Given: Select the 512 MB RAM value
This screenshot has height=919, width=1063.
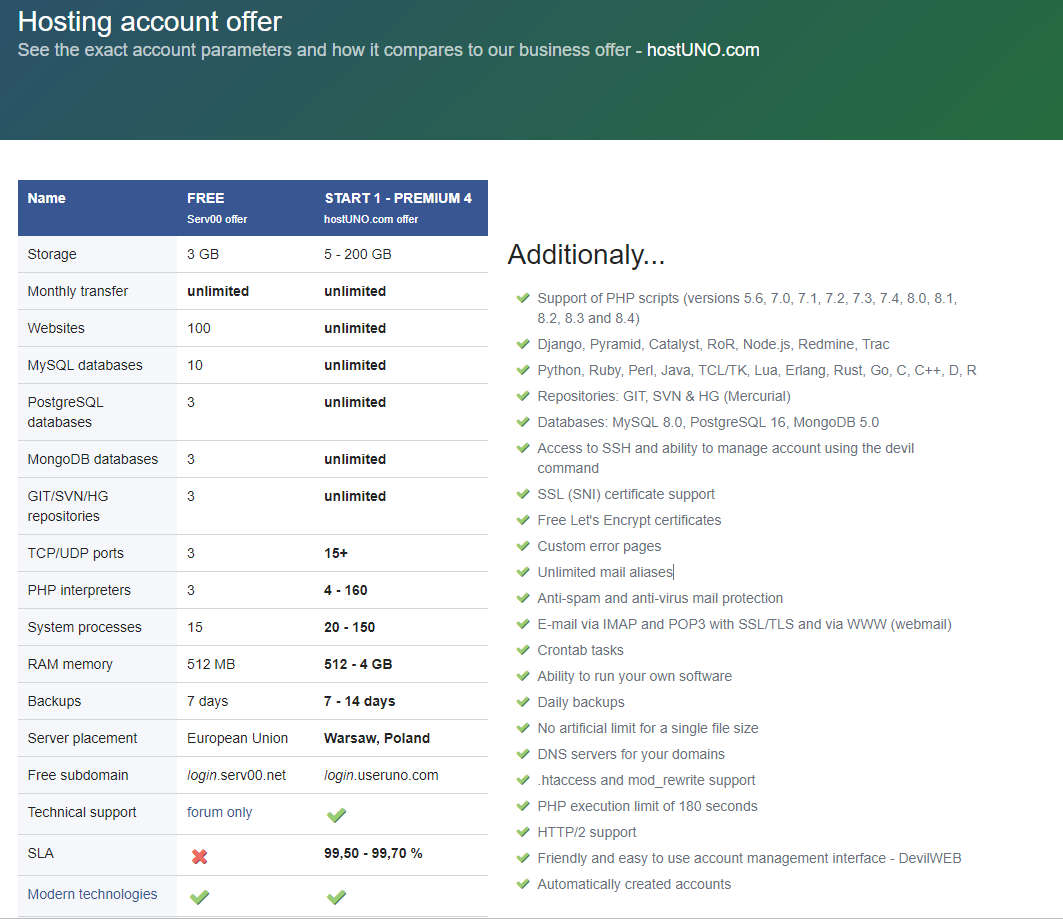Looking at the screenshot, I should (211, 664).
